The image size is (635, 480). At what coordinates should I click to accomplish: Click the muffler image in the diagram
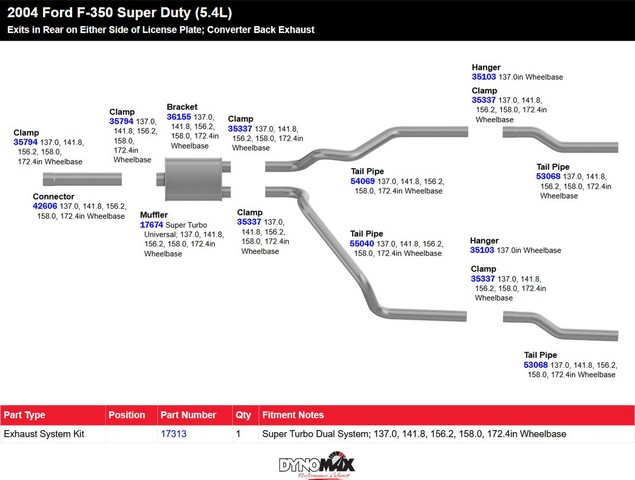[x=194, y=179]
